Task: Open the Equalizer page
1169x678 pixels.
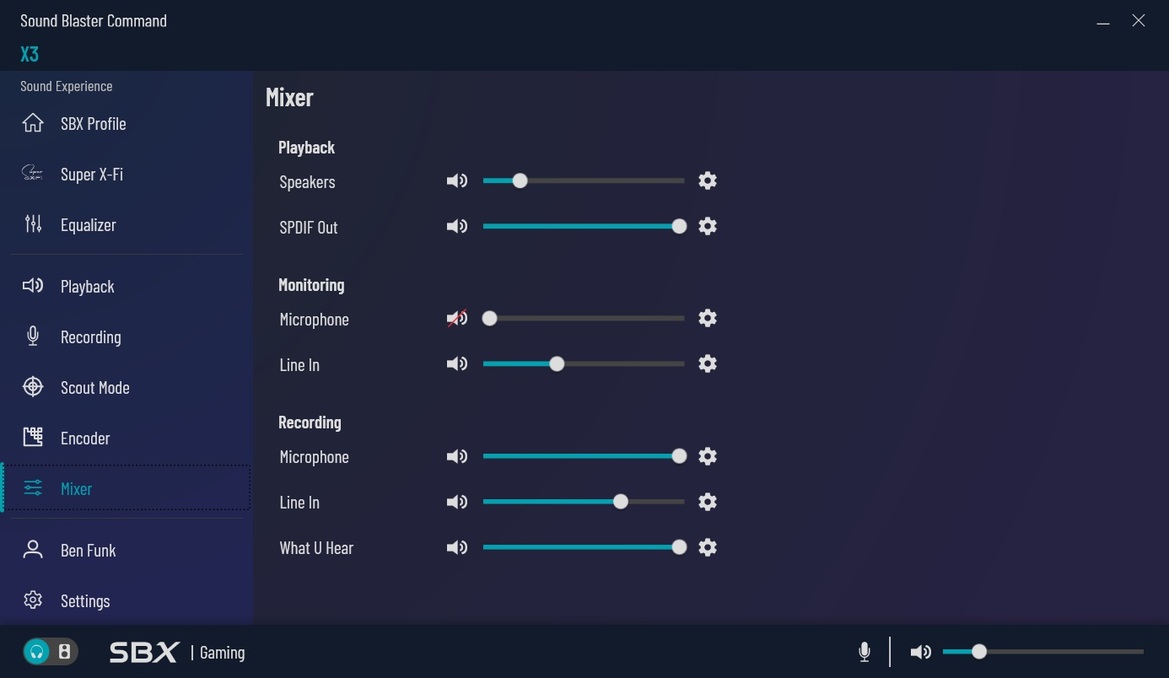Action: (x=127, y=225)
